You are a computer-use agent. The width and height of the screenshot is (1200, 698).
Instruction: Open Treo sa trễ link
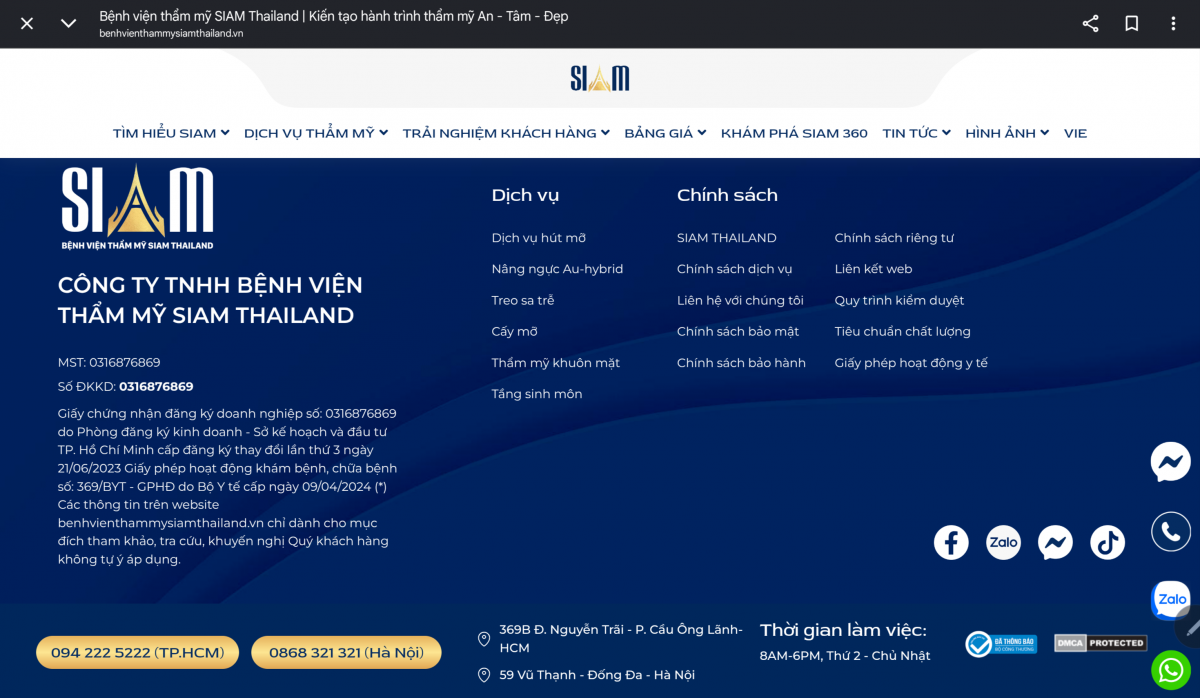[x=523, y=300]
